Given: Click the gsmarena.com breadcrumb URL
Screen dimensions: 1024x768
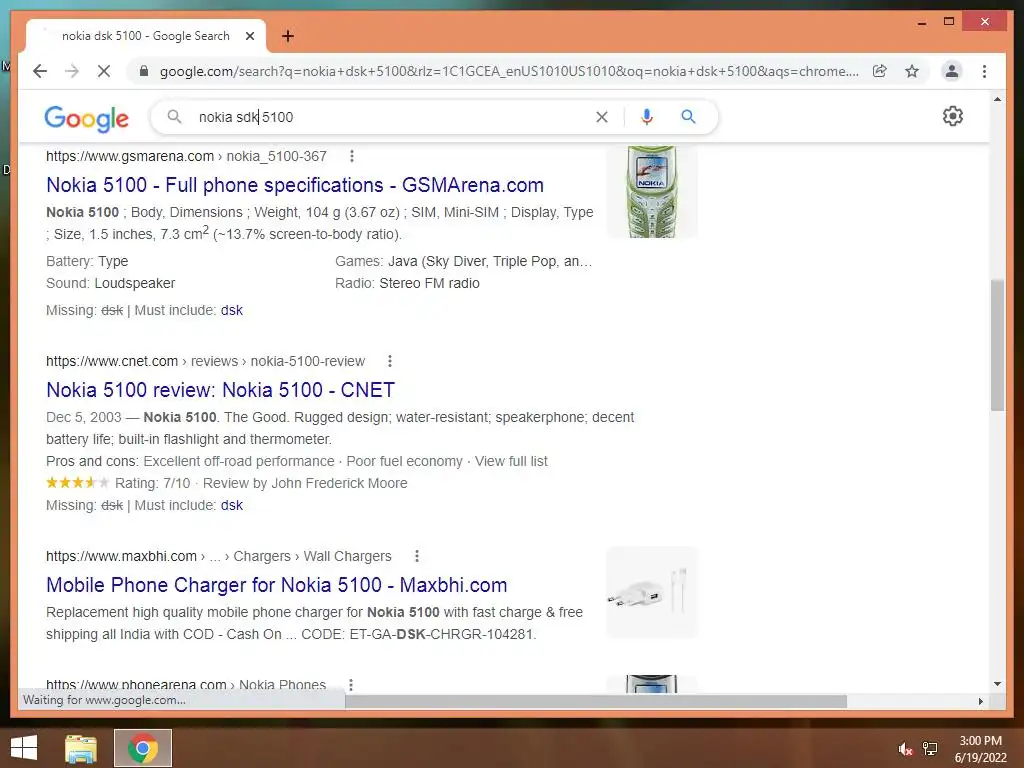Looking at the screenshot, I should coord(186,156).
